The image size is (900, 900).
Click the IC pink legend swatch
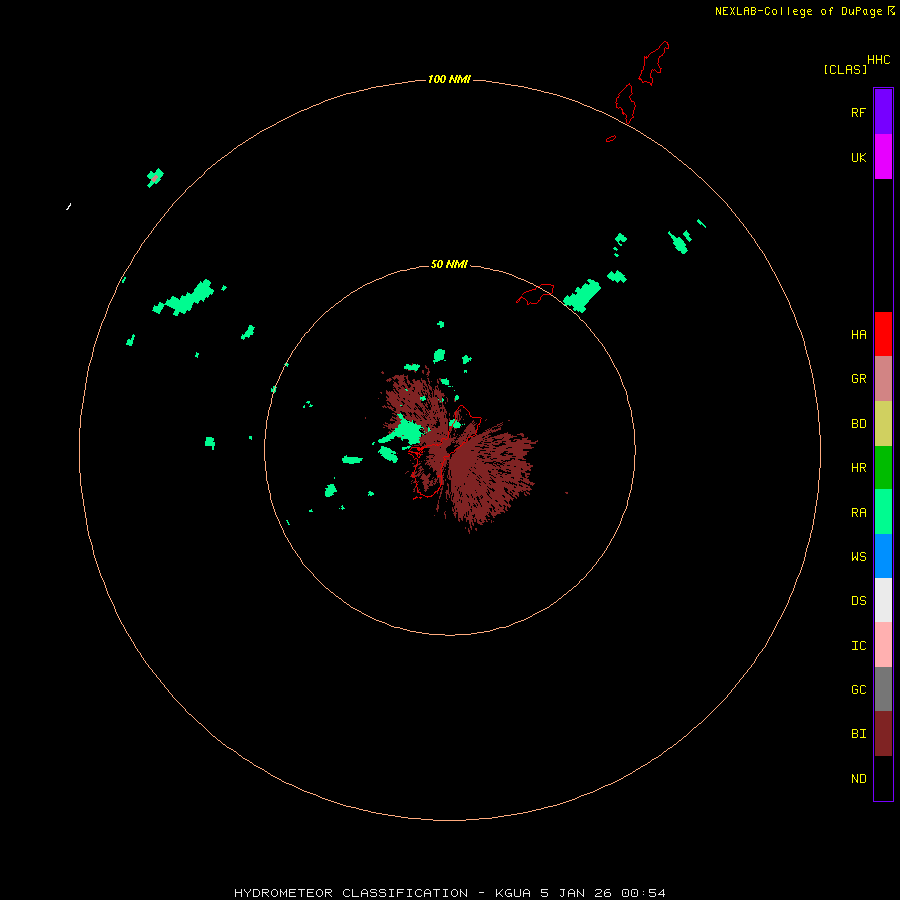click(883, 645)
